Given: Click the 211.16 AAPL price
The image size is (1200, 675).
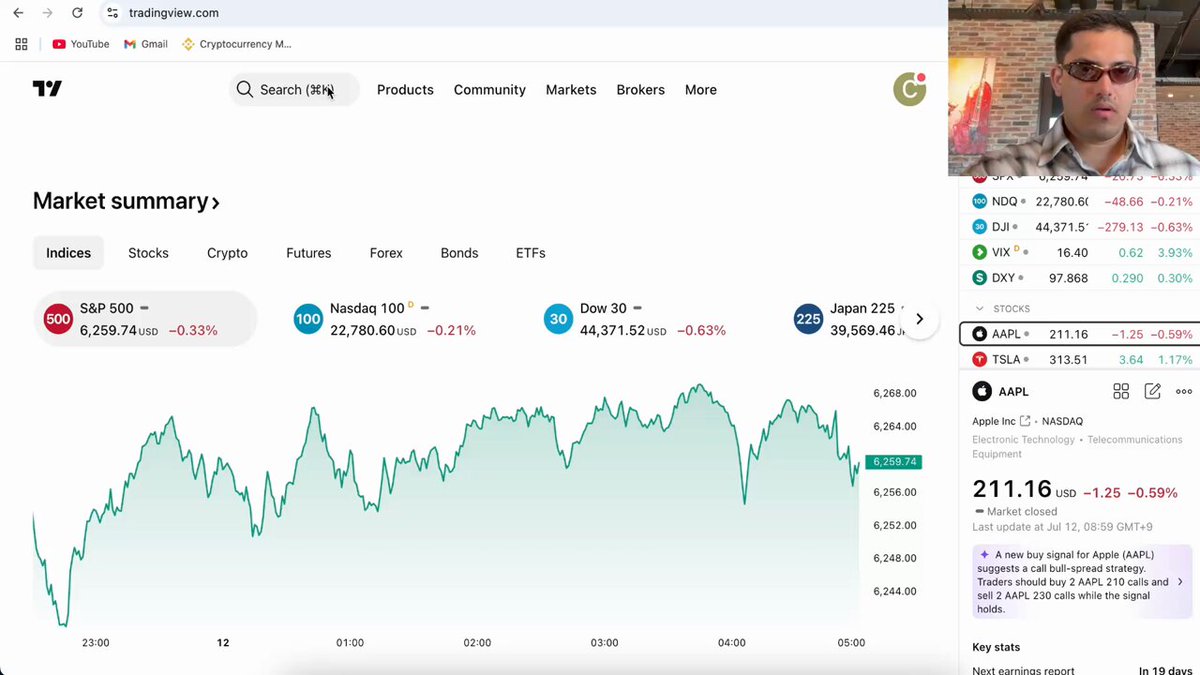Looking at the screenshot, I should [x=1012, y=489].
